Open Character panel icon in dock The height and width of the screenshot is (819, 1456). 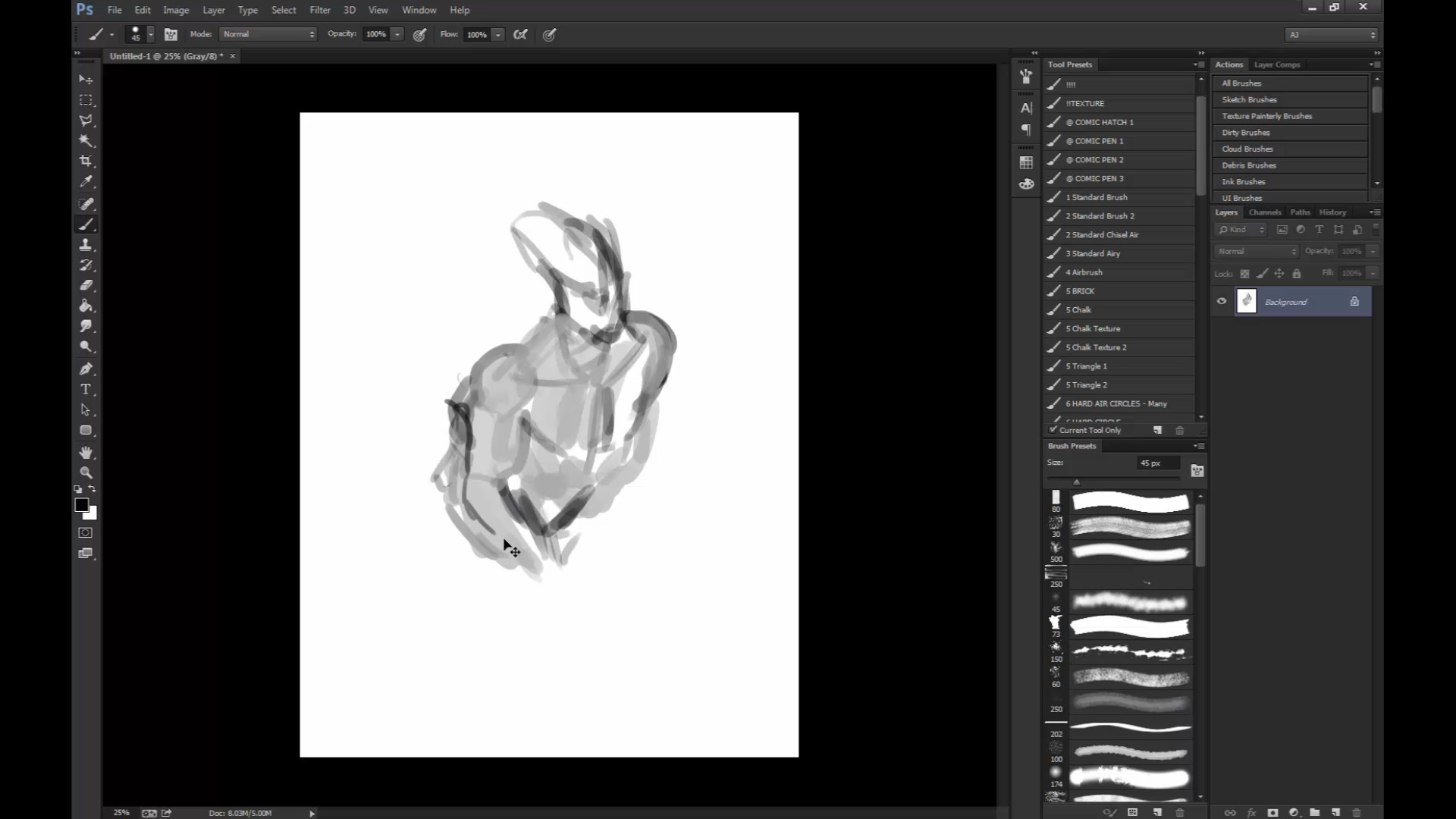[x=1026, y=108]
